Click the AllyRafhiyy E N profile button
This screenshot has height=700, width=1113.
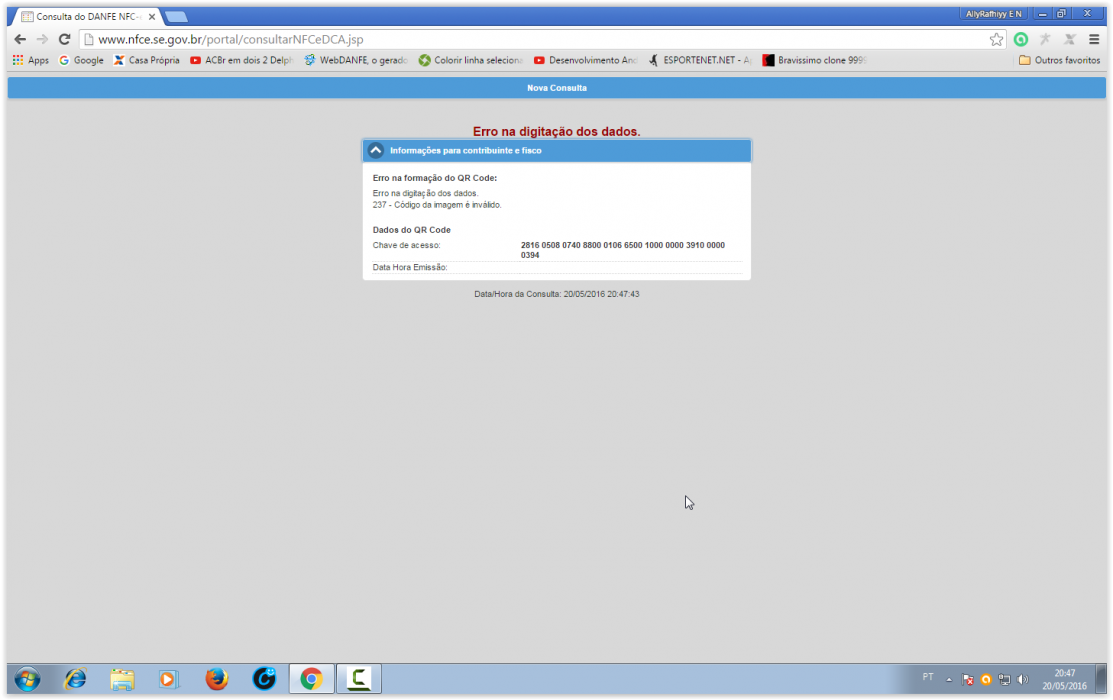click(993, 14)
